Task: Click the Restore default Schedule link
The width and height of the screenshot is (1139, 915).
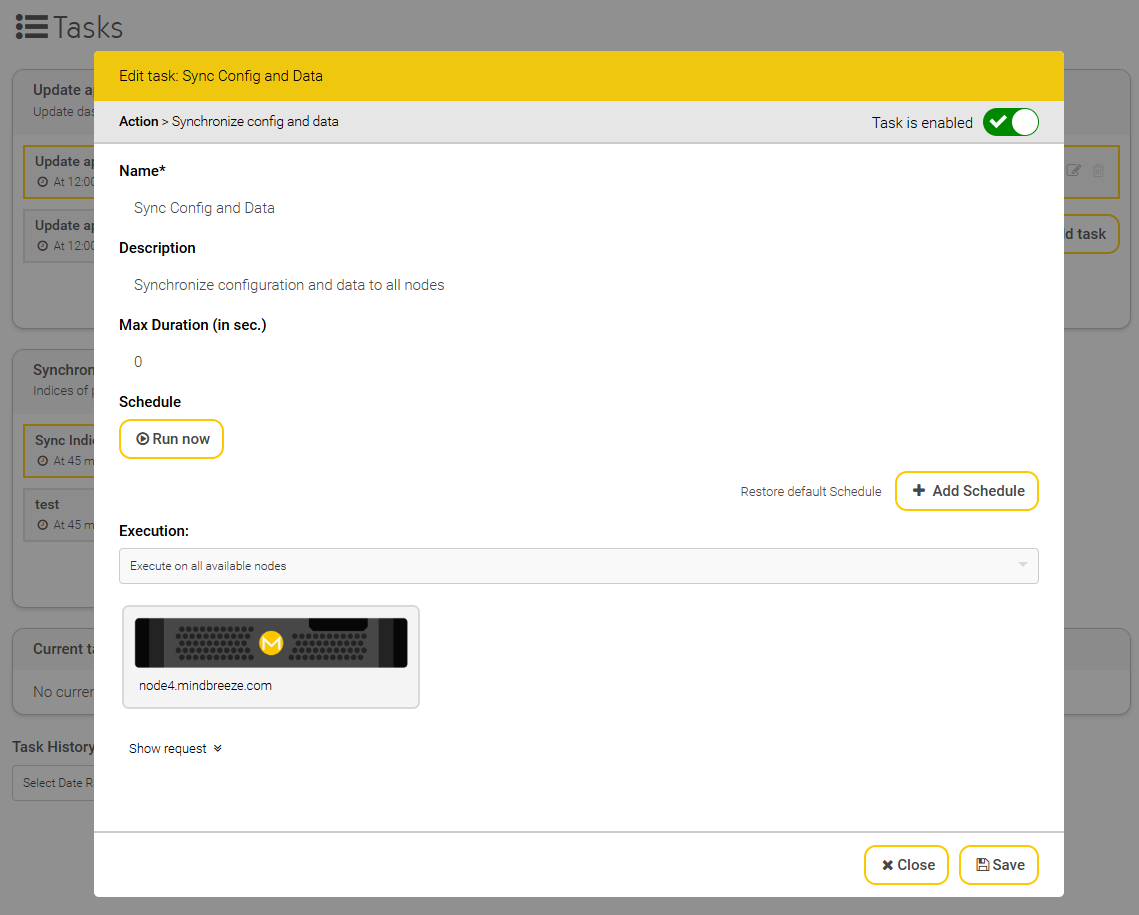Action: pyautogui.click(x=811, y=492)
